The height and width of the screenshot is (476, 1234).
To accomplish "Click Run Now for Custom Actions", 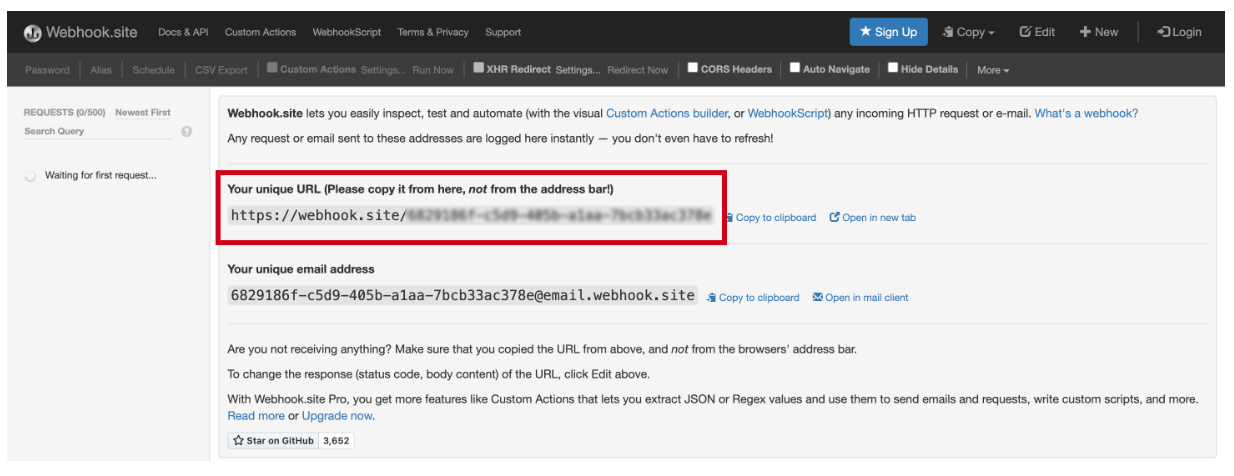I will point(433,70).
